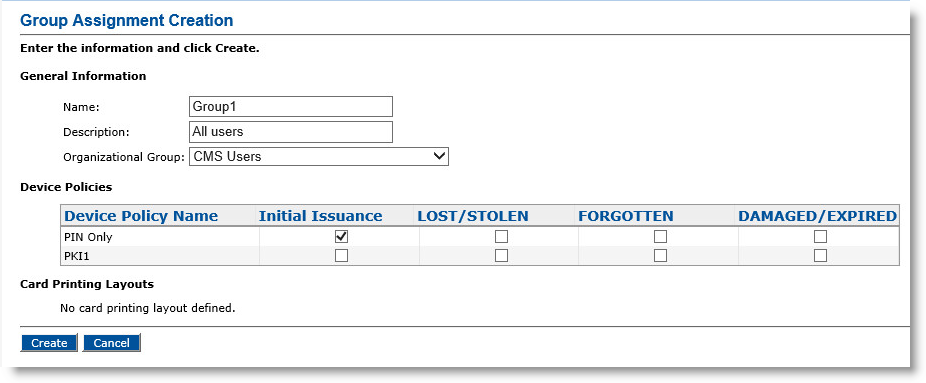Viewport: 926px width, 383px height.
Task: Click the DAMAGED/EXPIRED column header
Action: [x=817, y=216]
